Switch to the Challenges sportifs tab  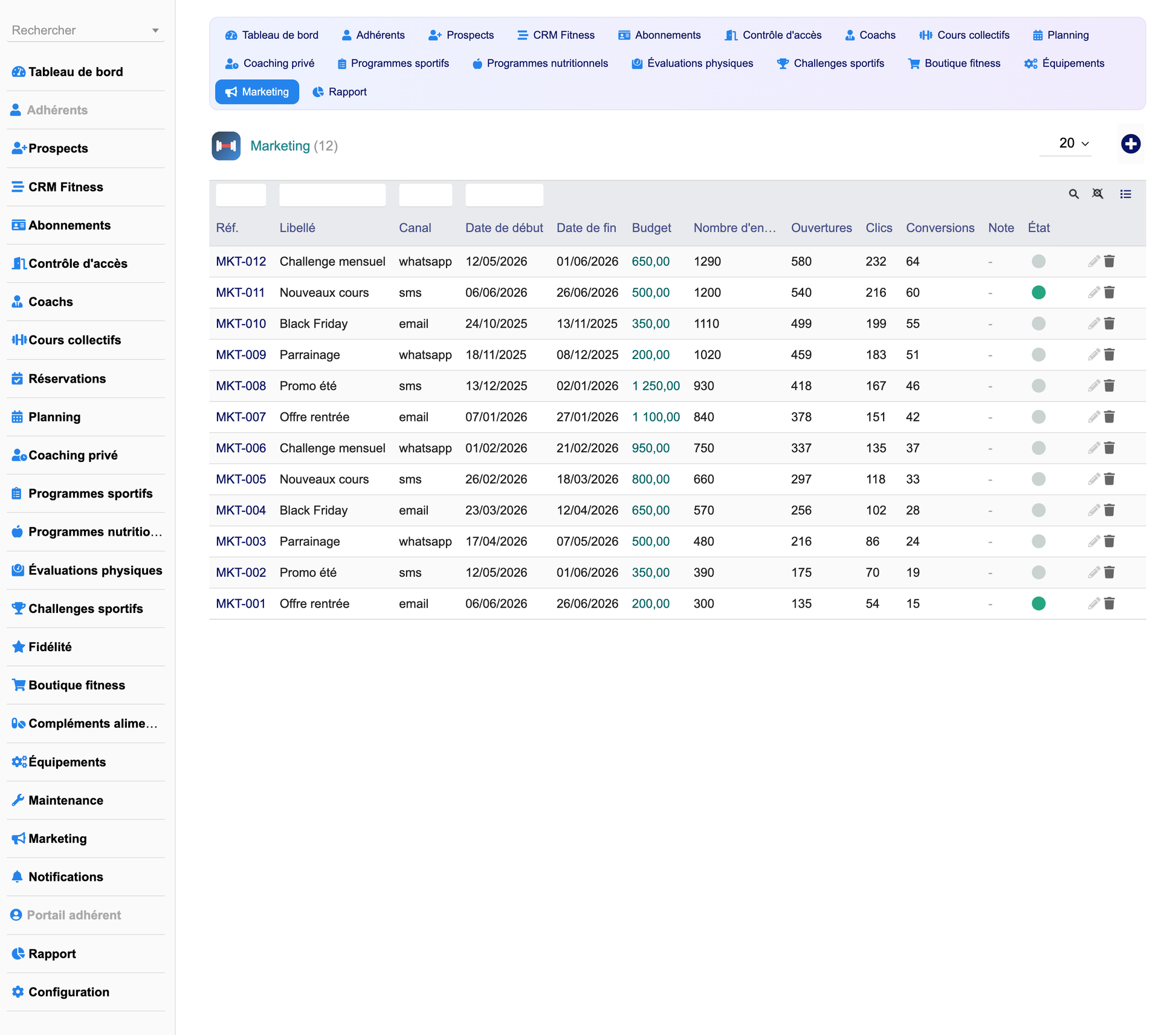[830, 63]
